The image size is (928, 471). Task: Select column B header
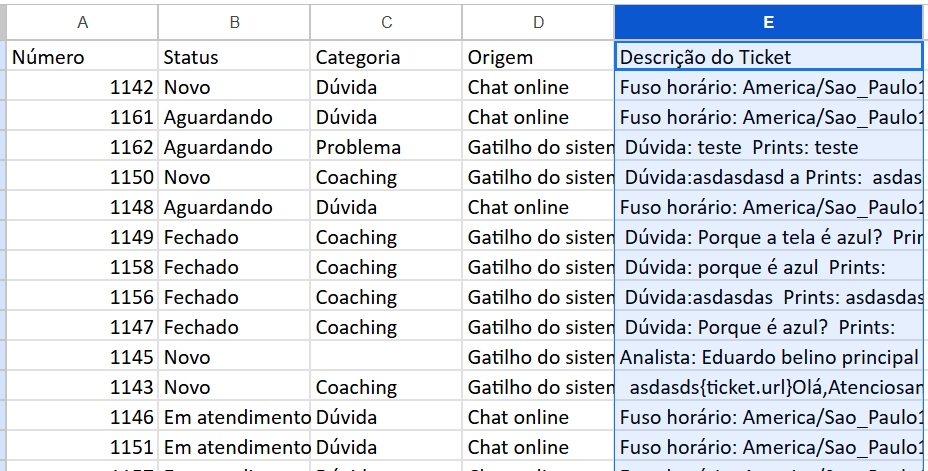coord(234,22)
